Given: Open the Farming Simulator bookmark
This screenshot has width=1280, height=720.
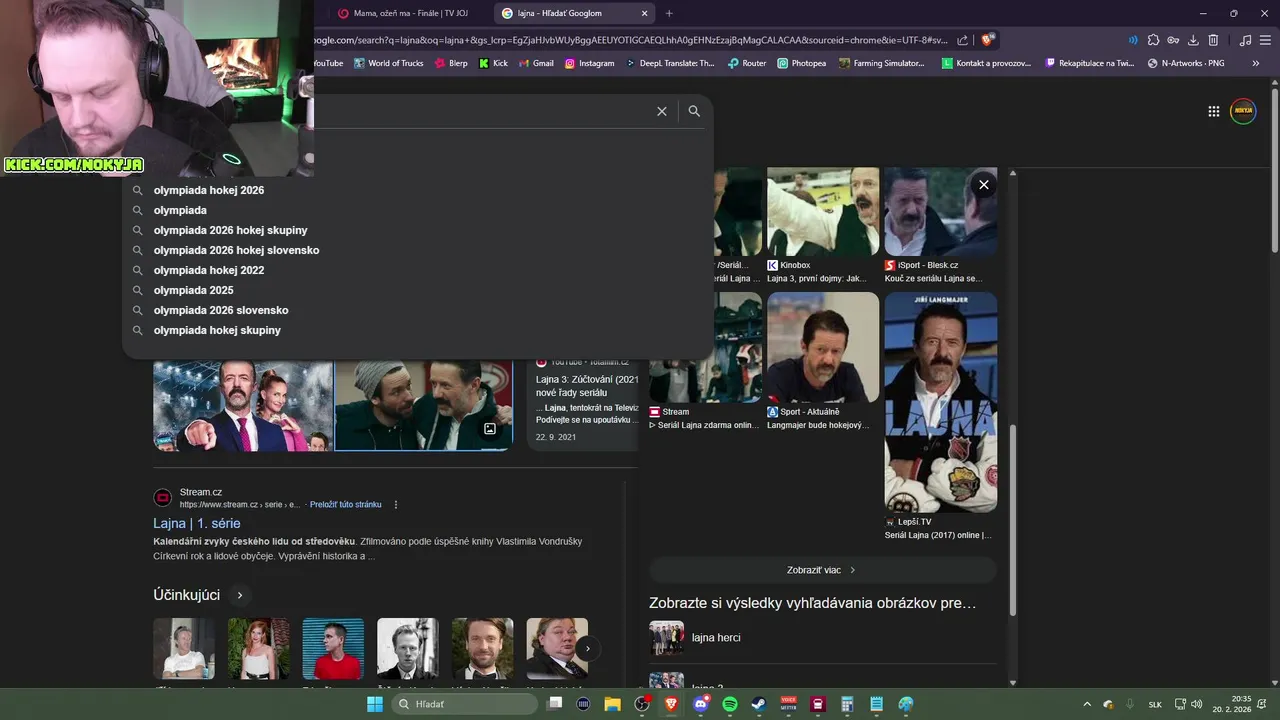Looking at the screenshot, I should [882, 63].
